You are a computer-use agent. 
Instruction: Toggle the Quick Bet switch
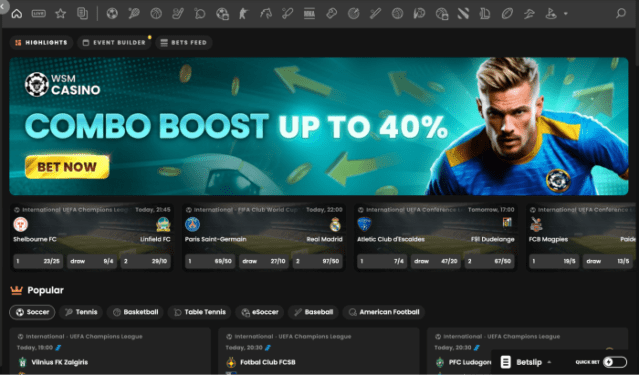[x=615, y=362]
